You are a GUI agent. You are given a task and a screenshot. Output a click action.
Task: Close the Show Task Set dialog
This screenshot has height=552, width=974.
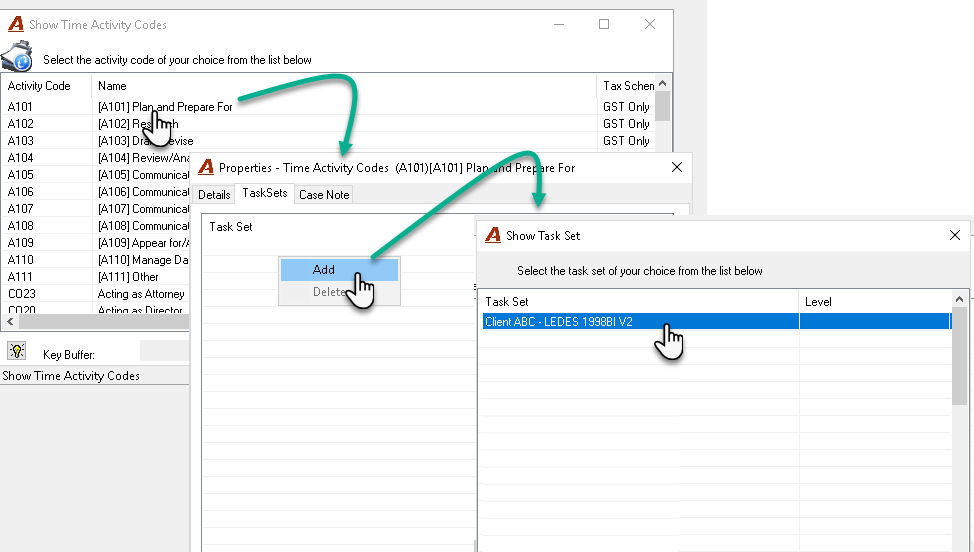pos(955,235)
